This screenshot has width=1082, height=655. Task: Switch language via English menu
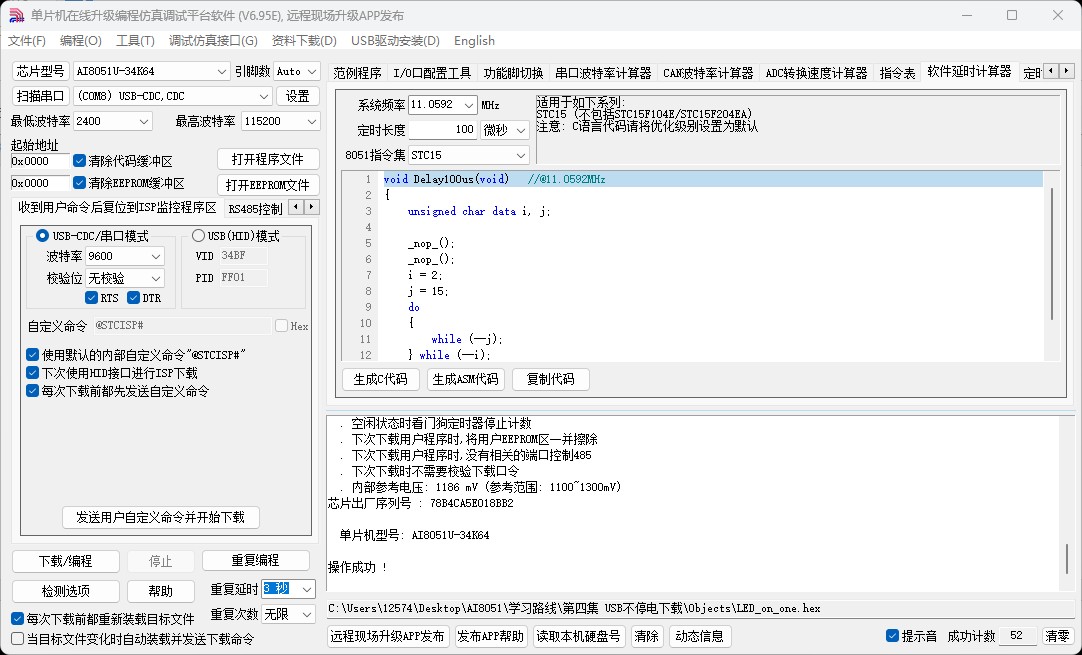click(474, 41)
